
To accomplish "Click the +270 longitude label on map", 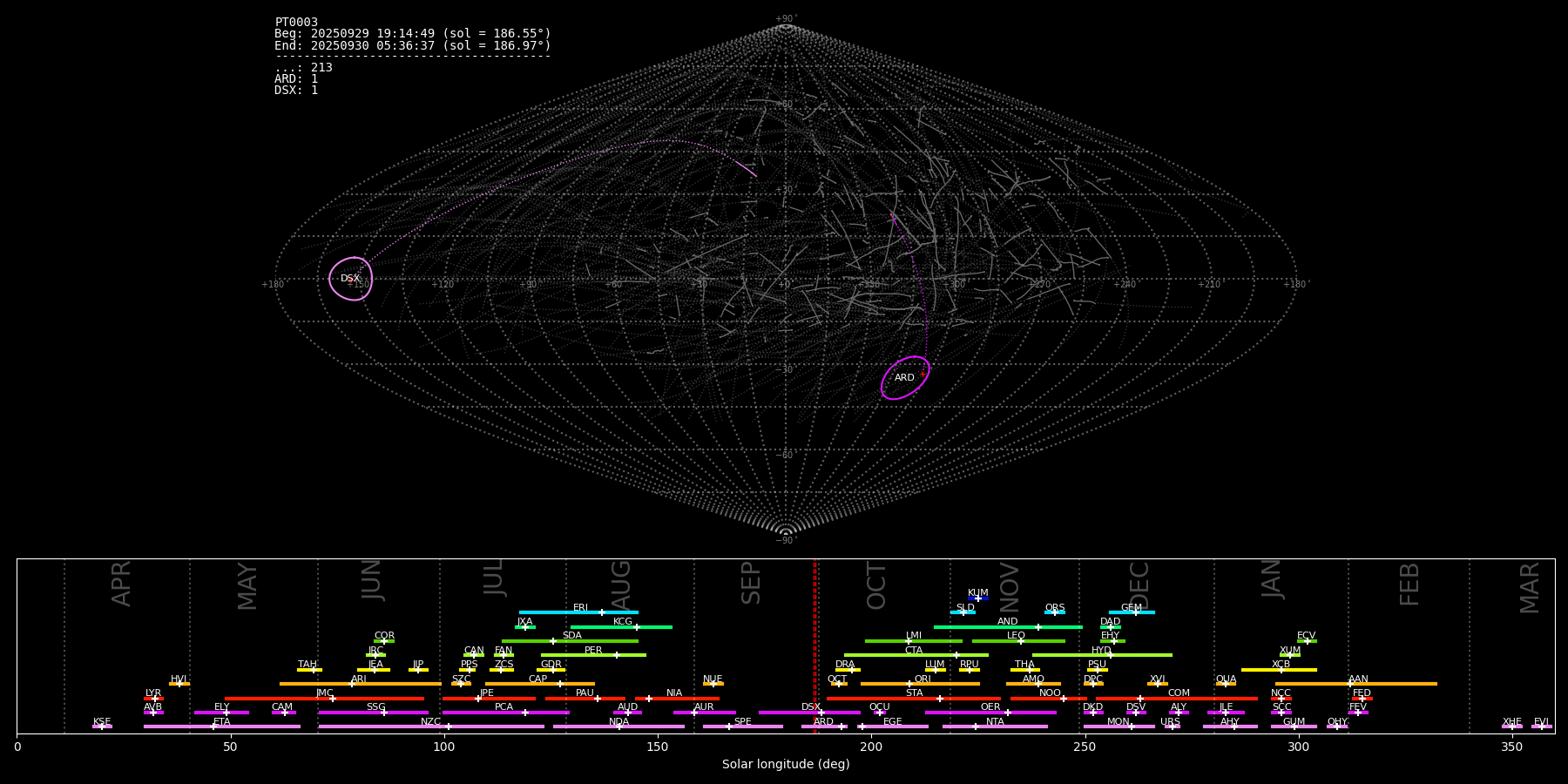I will click(x=1039, y=285).
